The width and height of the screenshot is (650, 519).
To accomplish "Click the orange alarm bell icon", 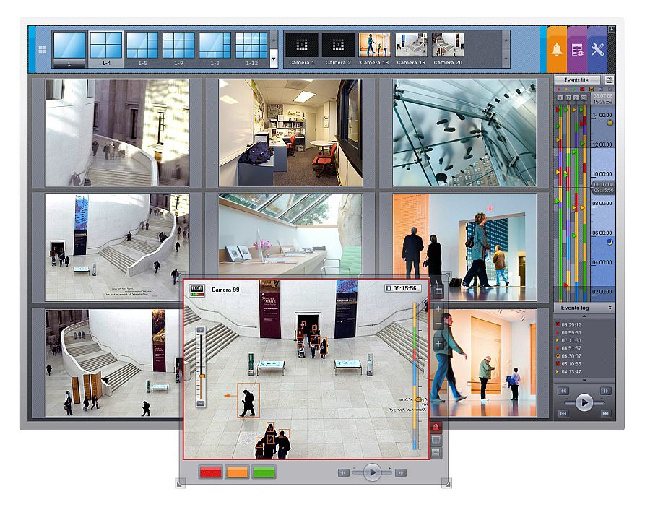I will [557, 49].
